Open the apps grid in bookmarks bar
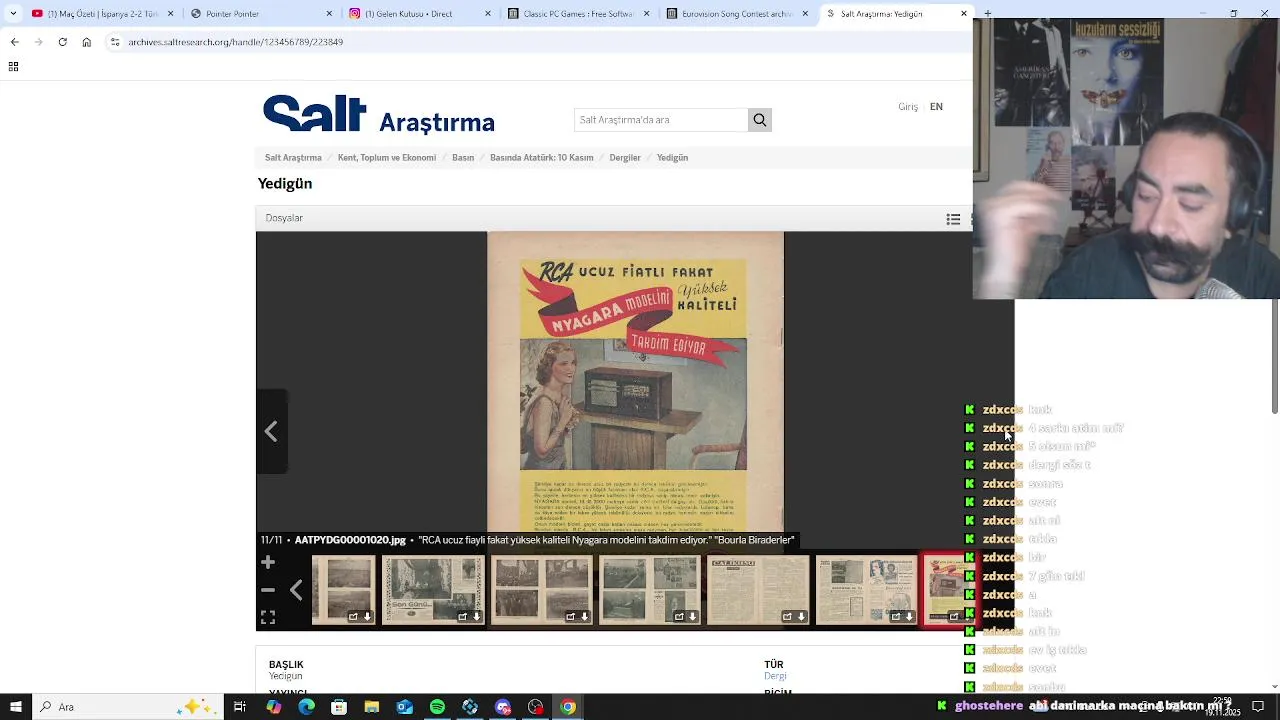Screen dimensions: 1280x720 [x=13, y=66]
